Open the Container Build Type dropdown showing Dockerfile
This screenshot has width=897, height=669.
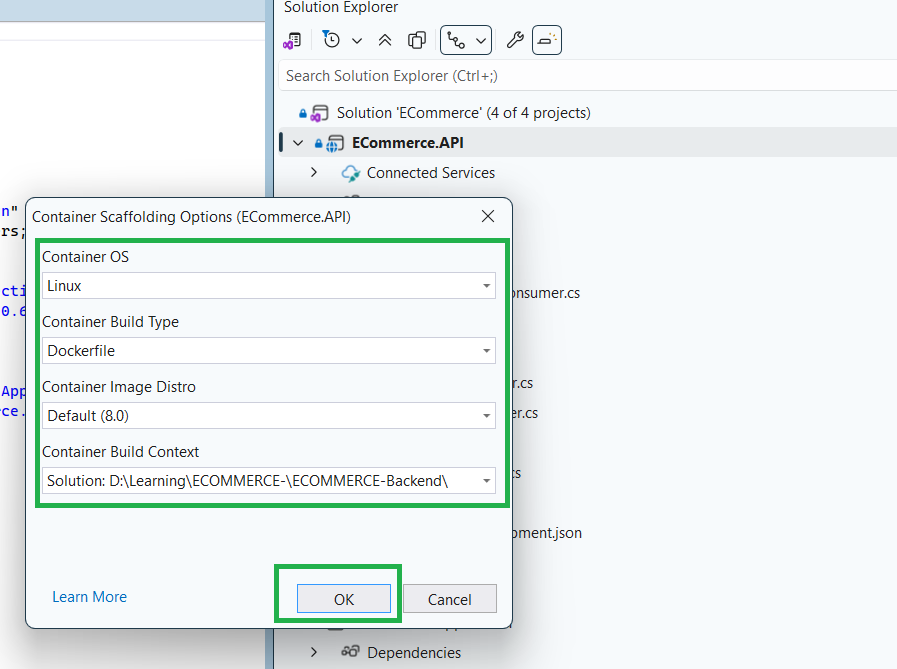[x=268, y=350]
